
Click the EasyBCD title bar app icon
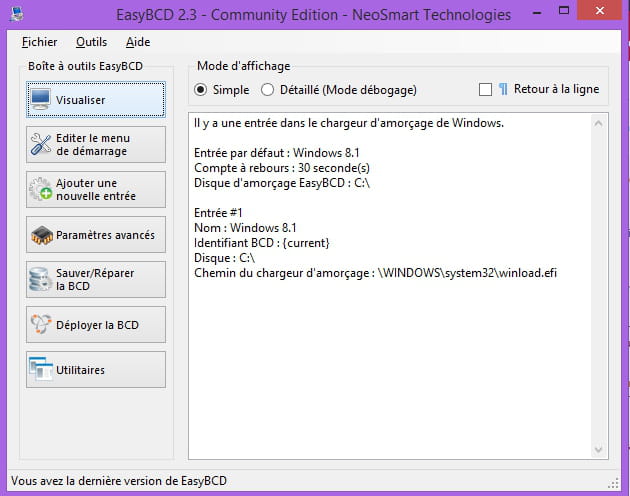(17, 14)
